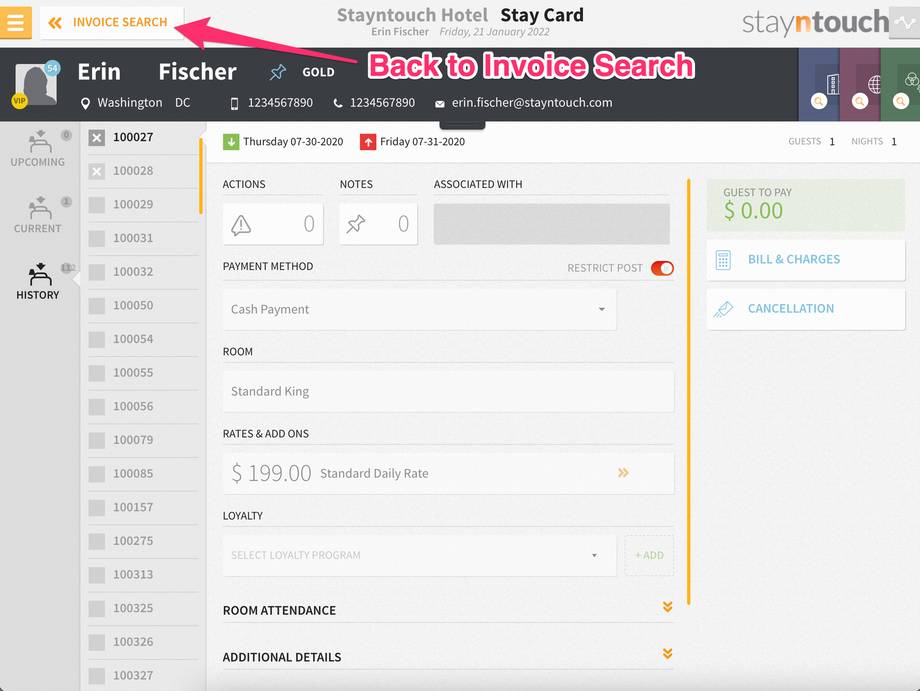Open the group card tab in green
This screenshot has height=691, width=920.
(x=901, y=85)
